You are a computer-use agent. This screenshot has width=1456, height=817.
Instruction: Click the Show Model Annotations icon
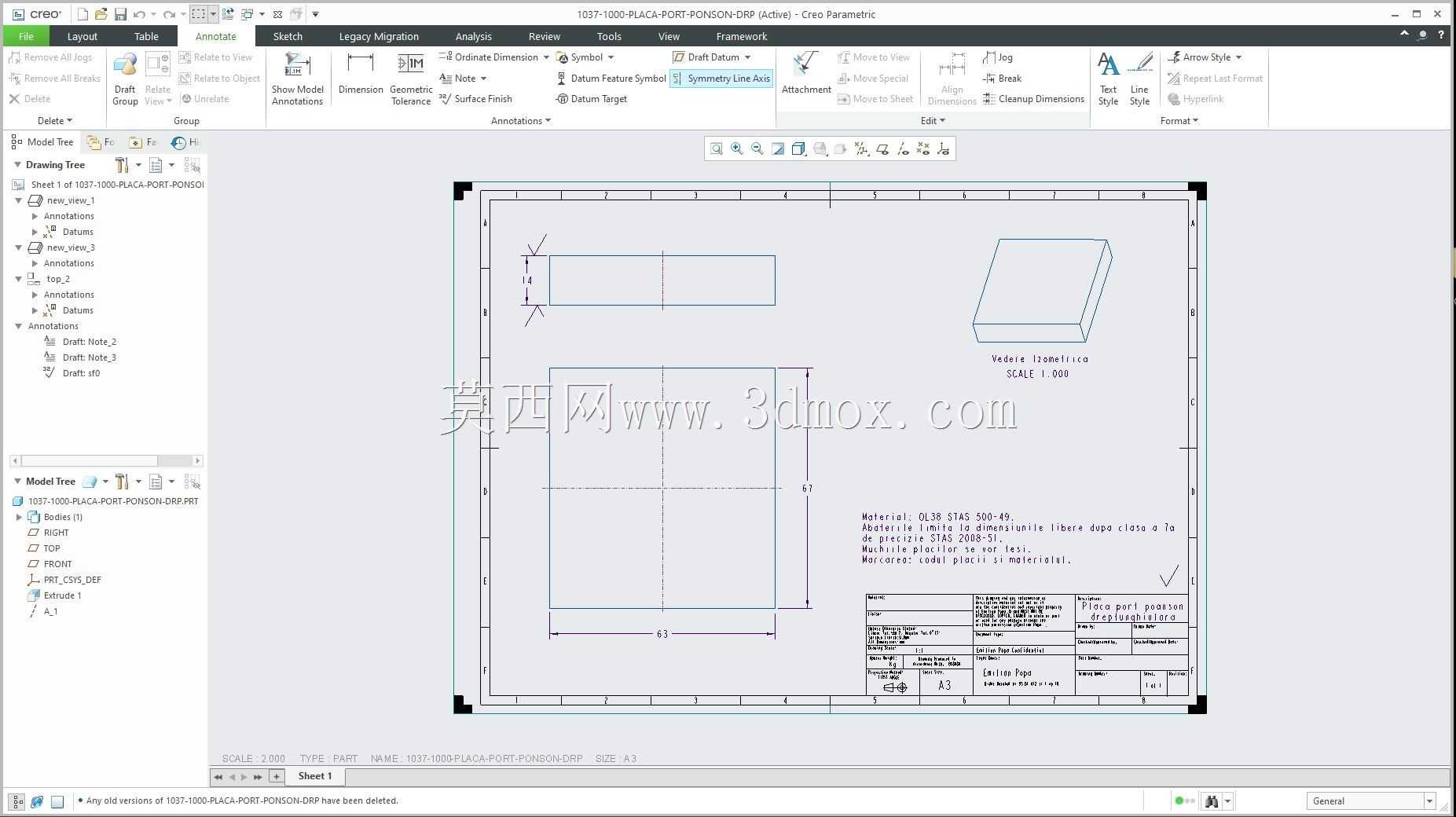(x=297, y=79)
